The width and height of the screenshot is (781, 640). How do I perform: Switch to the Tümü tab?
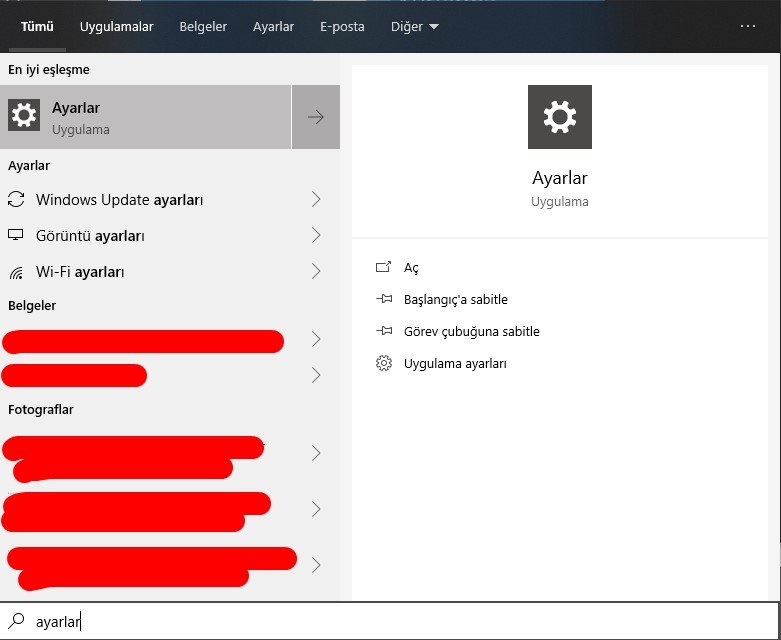[x=37, y=26]
